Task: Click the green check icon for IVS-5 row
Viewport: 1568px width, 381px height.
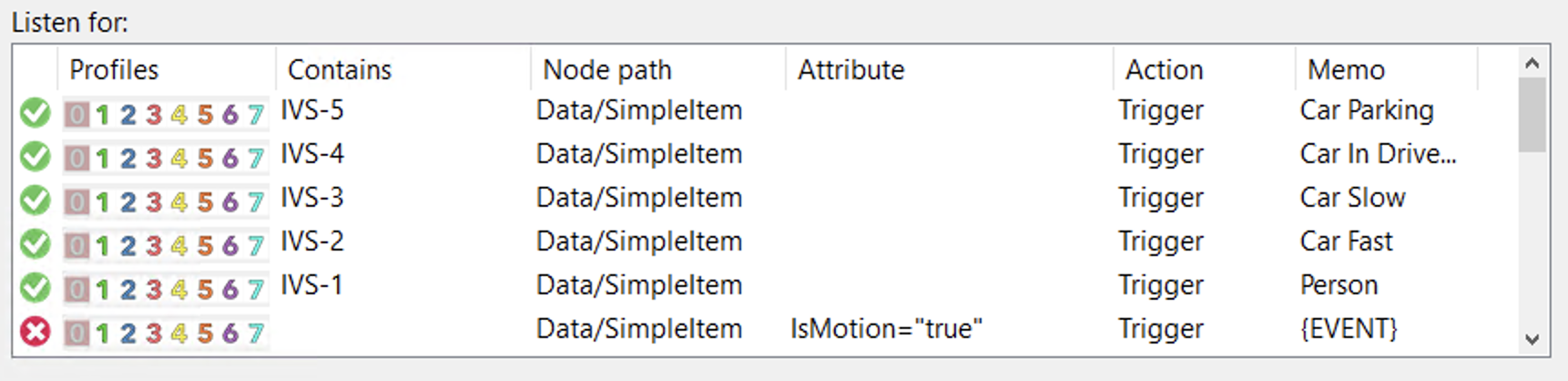Action: coord(36,113)
